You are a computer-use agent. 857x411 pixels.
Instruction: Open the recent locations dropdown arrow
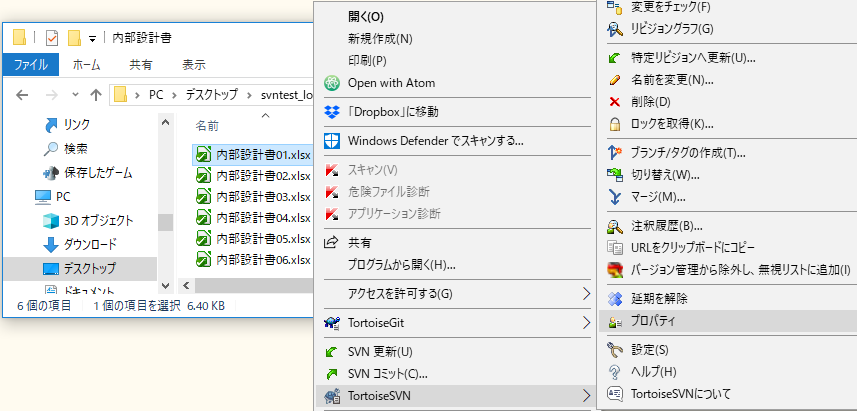pos(75,95)
